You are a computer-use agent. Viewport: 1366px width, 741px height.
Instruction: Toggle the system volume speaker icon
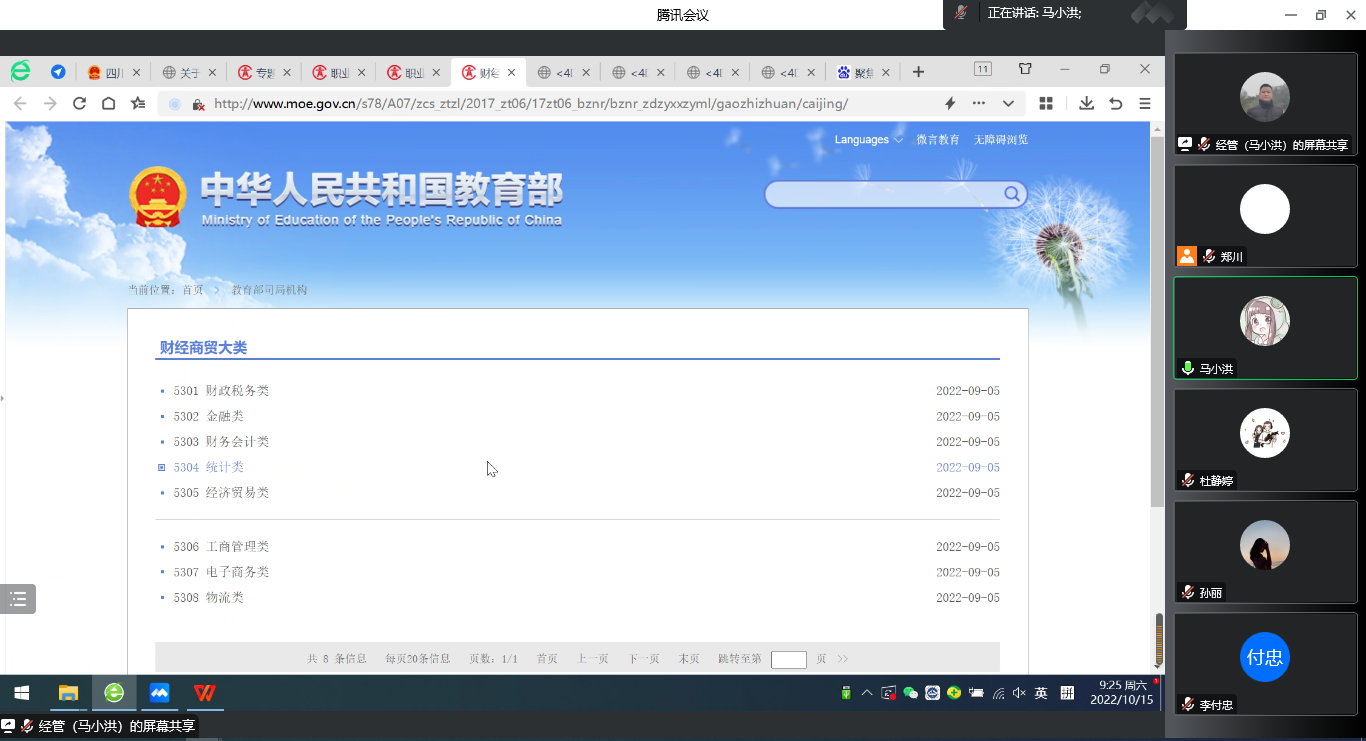click(1019, 693)
